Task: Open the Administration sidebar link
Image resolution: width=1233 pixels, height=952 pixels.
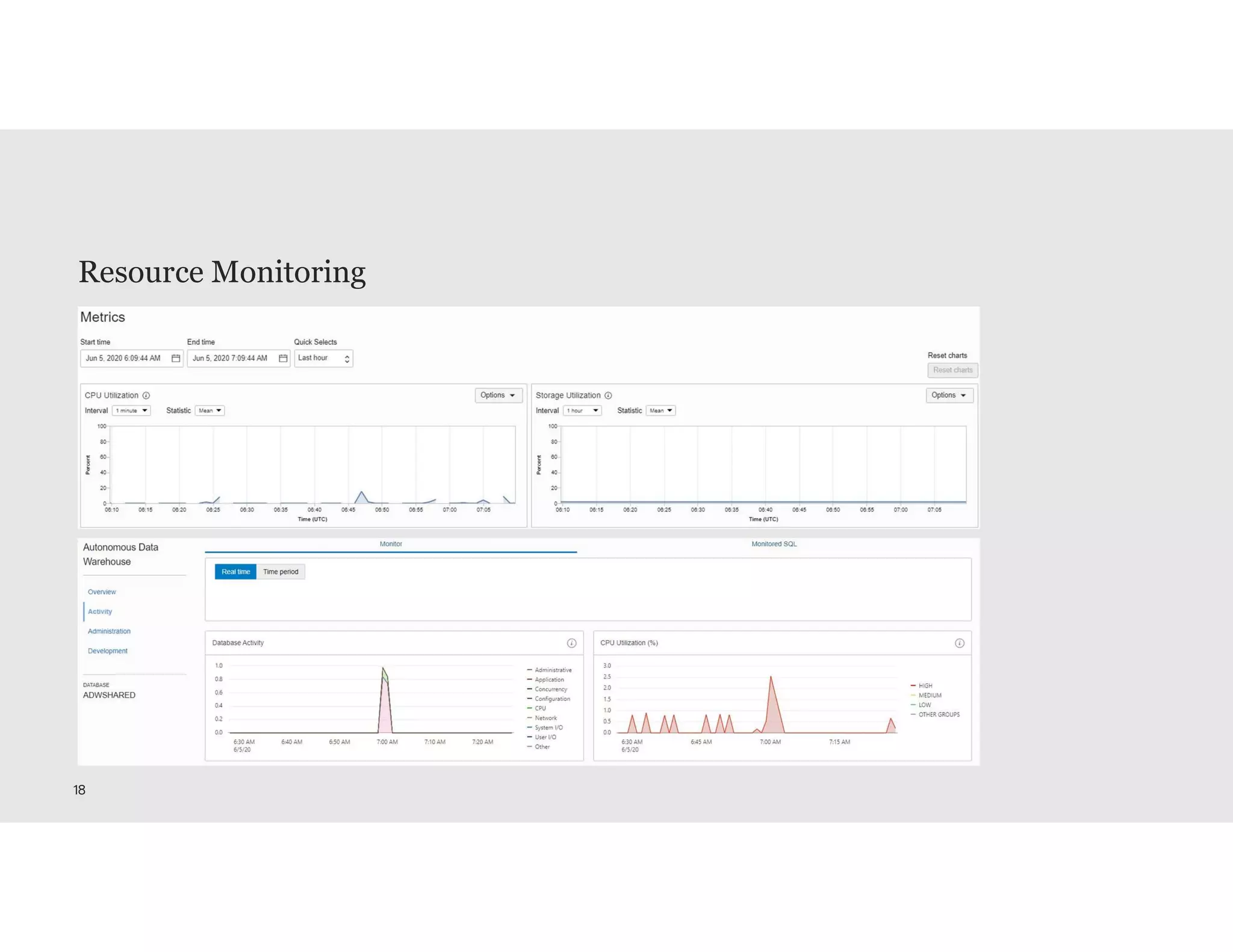Action: pos(109,631)
